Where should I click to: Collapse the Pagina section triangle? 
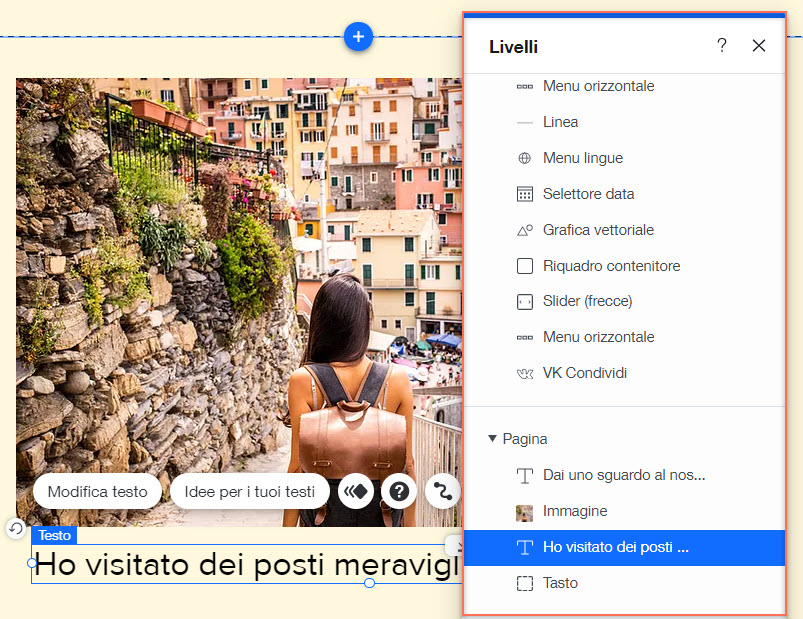[492, 439]
